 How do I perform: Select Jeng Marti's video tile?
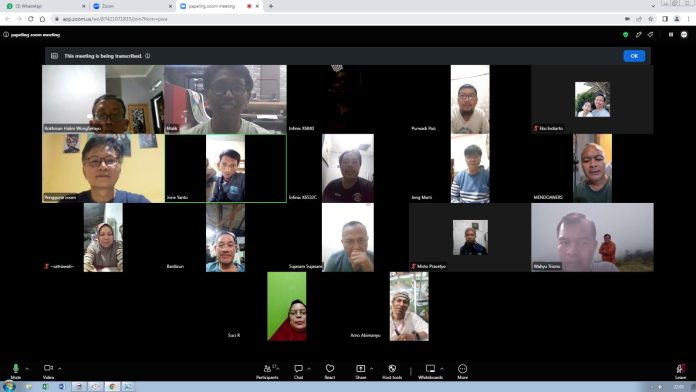[470, 168]
